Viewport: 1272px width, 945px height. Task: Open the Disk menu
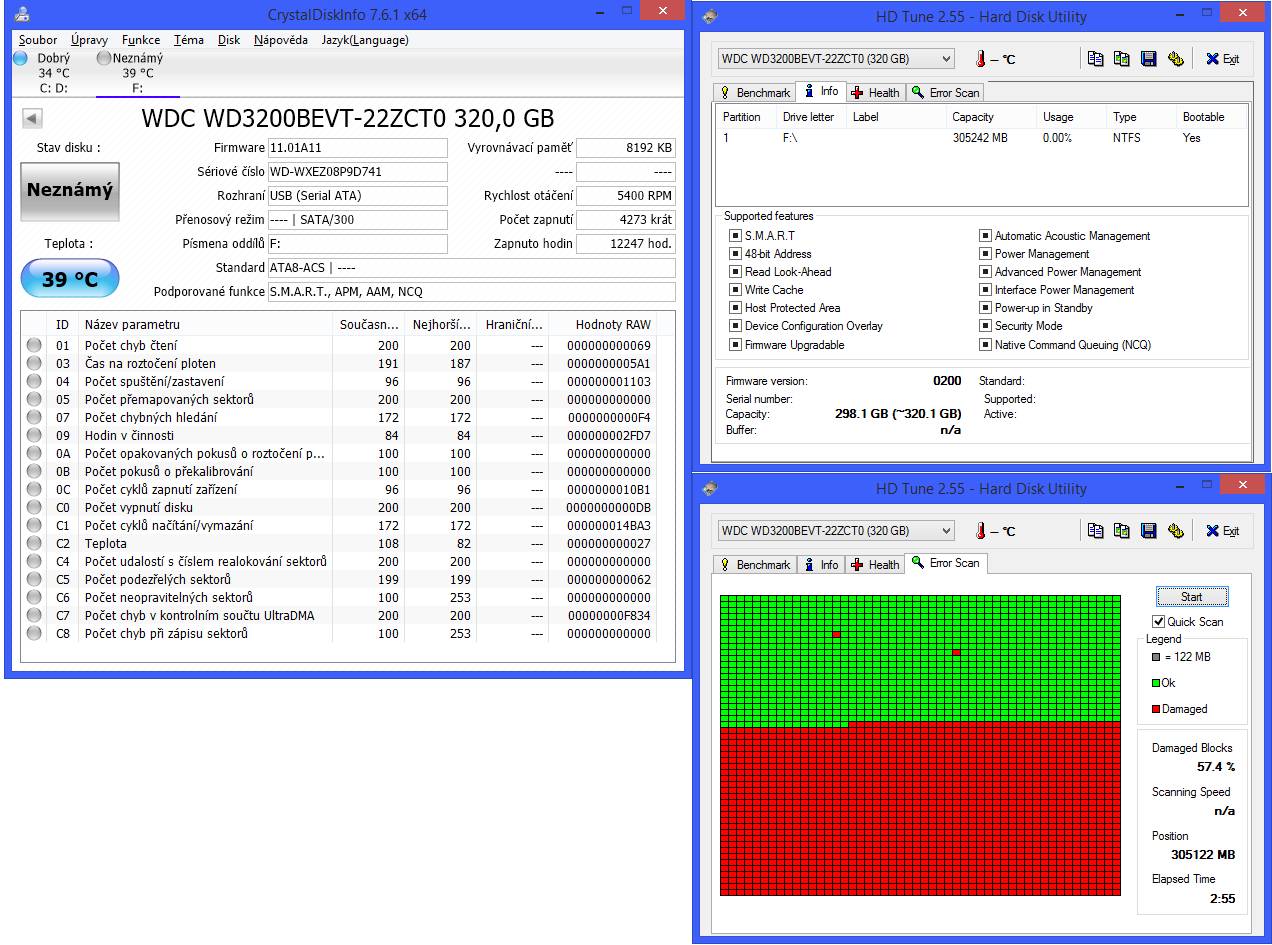[x=229, y=40]
